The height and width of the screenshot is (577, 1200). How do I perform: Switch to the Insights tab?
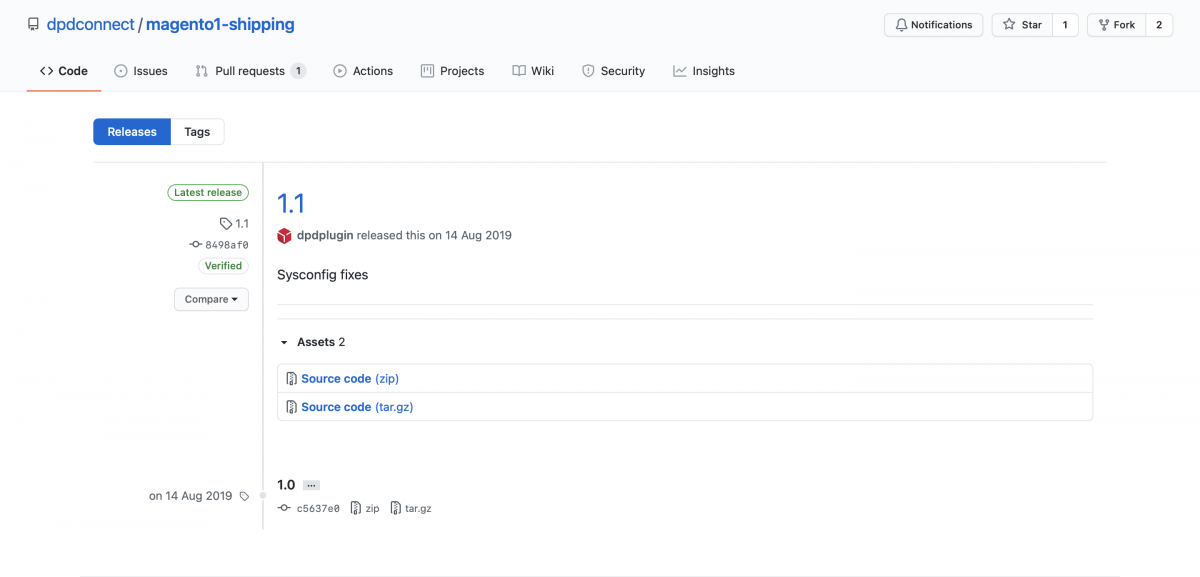point(704,71)
